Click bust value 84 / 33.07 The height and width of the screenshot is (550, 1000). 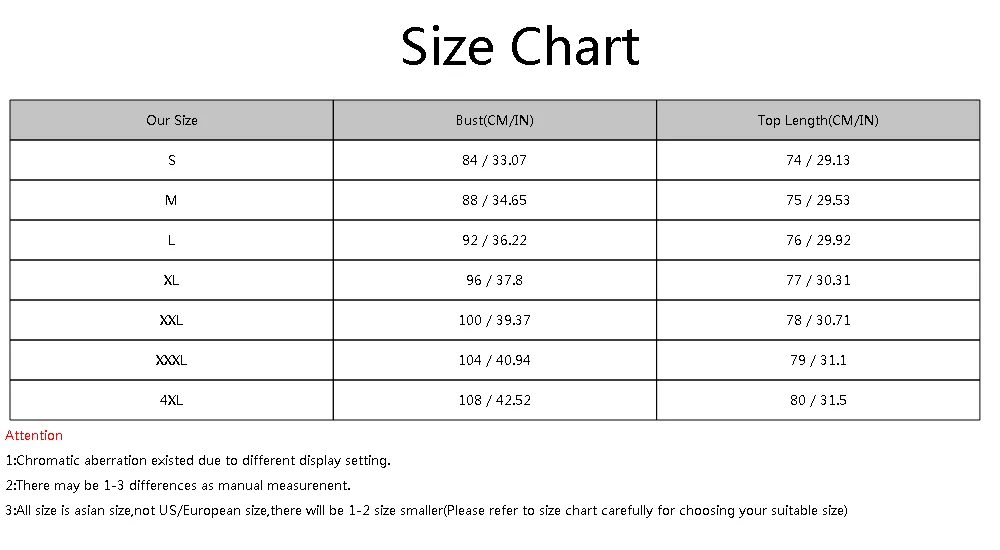494,160
